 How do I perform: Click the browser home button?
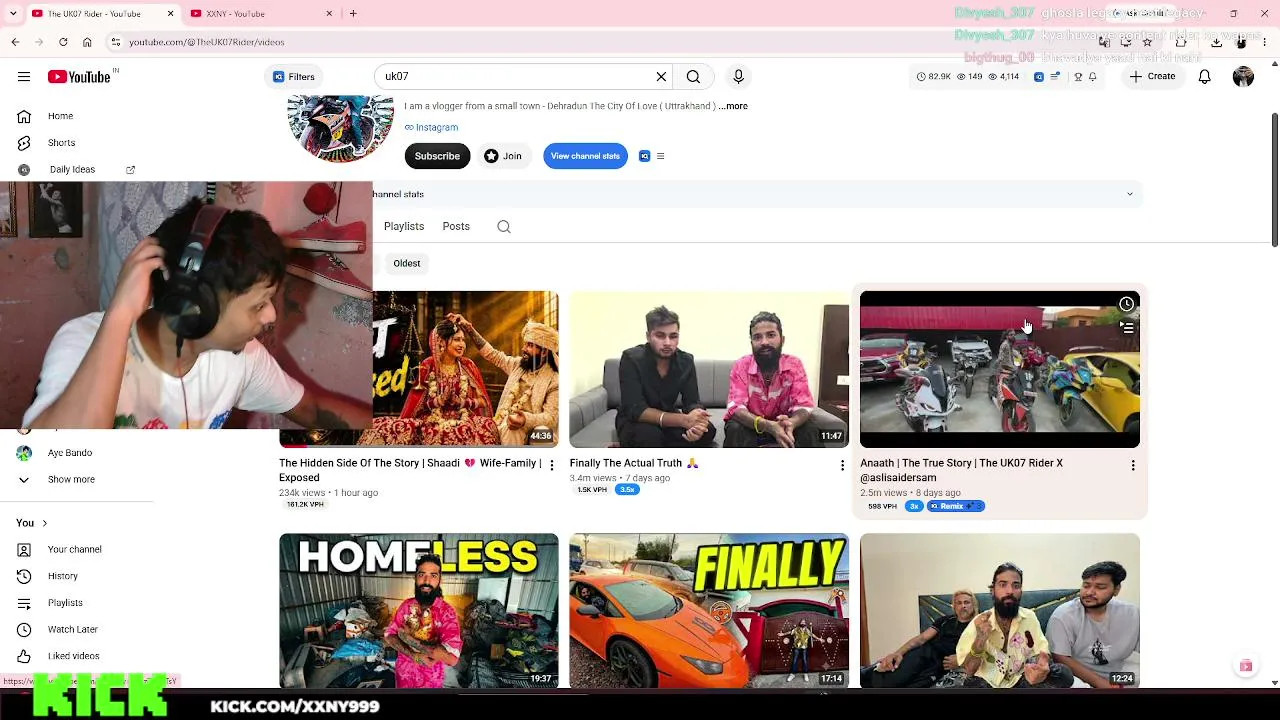87,42
